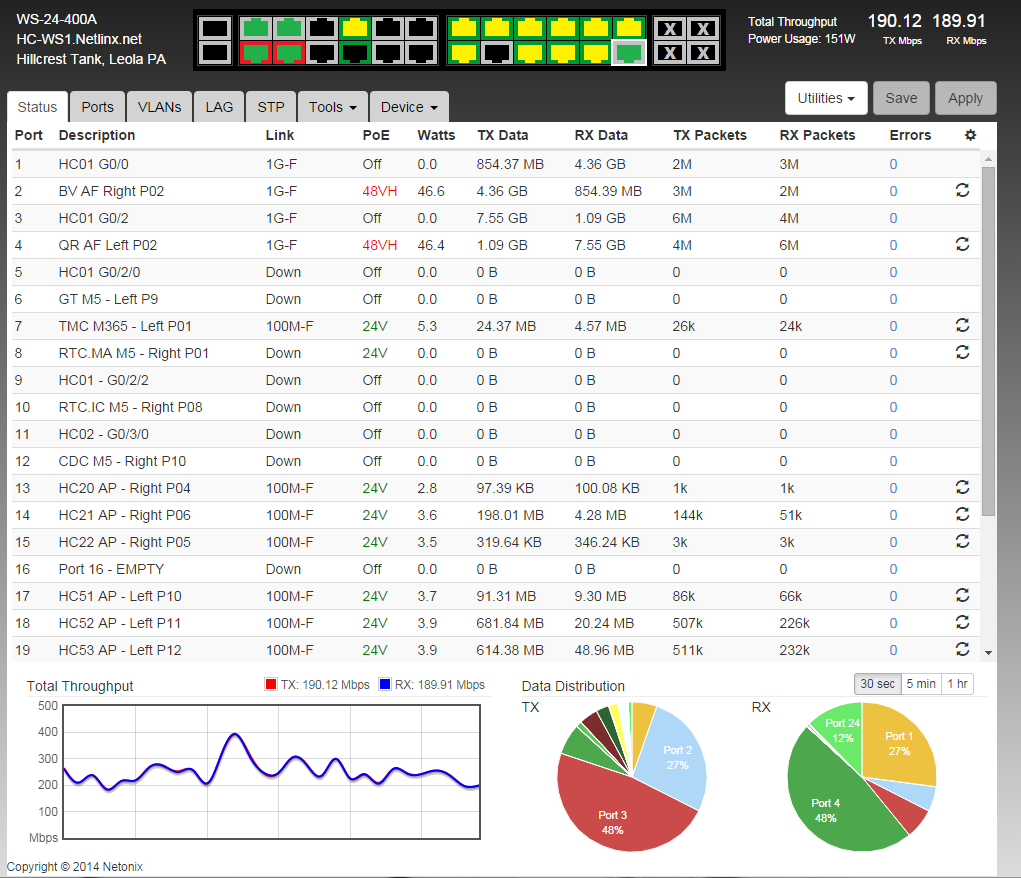This screenshot has width=1021, height=878.
Task: Click the refresh icon for HC22 AP - Right P05
Action: coord(962,541)
